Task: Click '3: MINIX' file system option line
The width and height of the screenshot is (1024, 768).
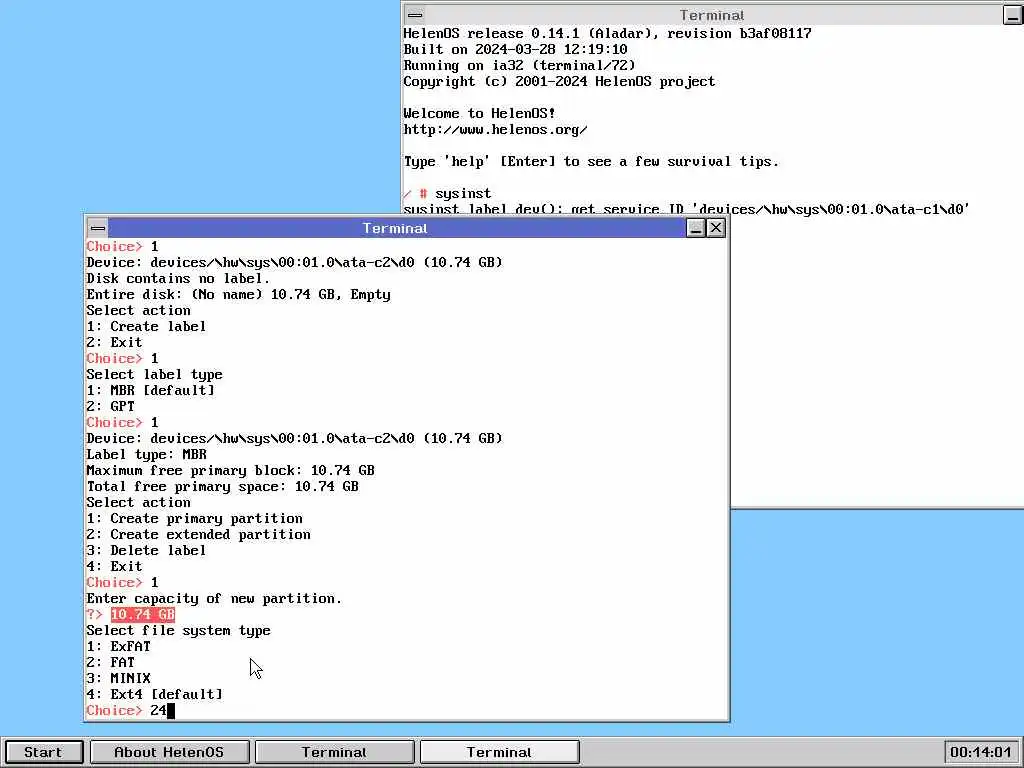Action: pos(118,679)
